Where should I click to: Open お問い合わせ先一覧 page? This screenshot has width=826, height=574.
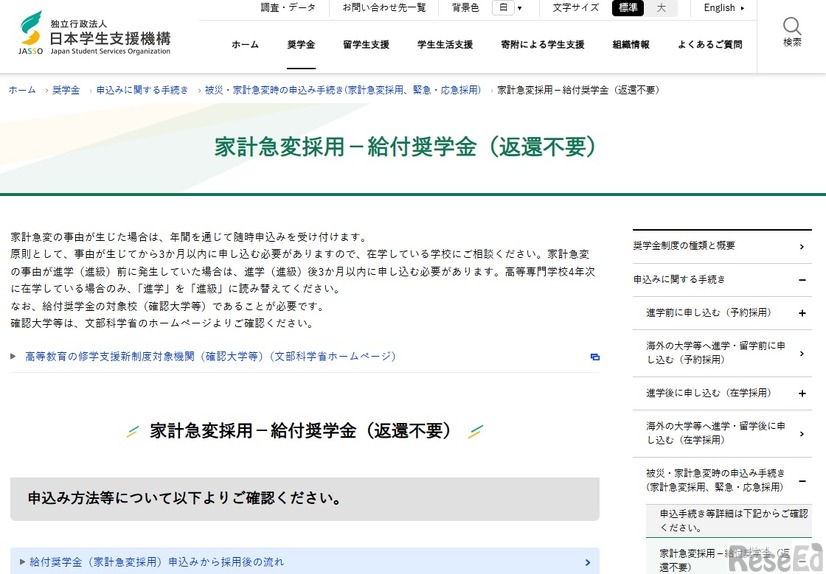[x=384, y=8]
